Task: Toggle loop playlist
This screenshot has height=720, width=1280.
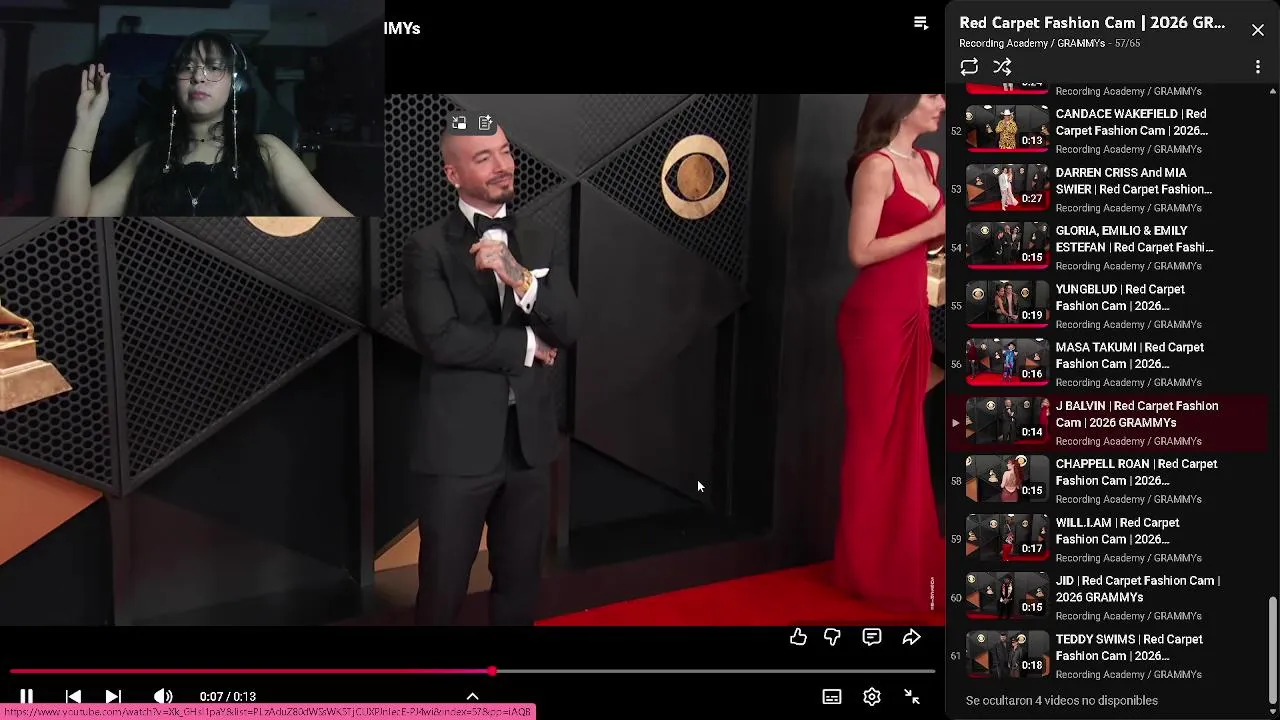Action: point(969,67)
